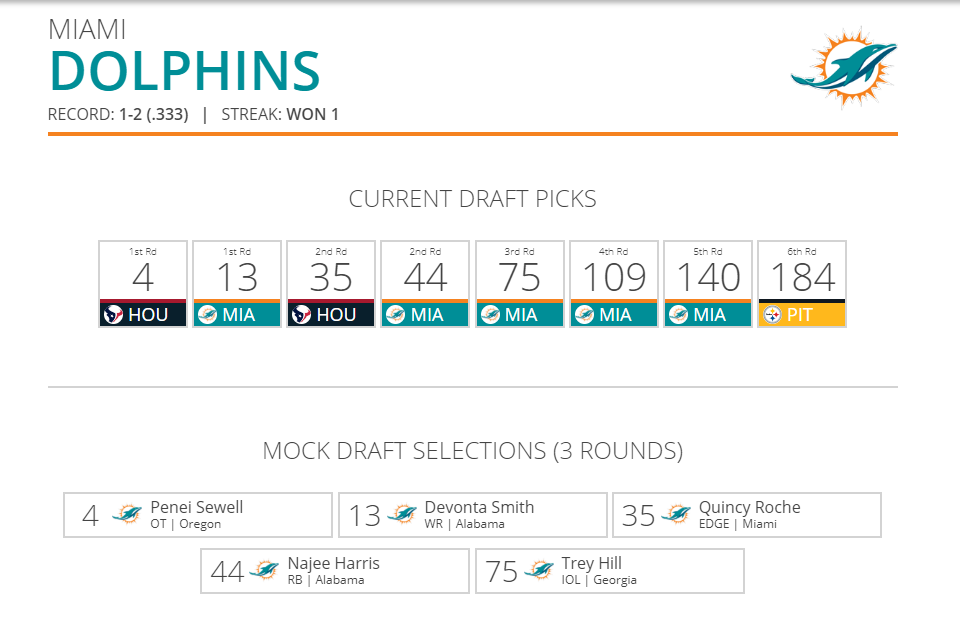The width and height of the screenshot is (960, 639).
Task: Click the Dolphins logo beside Devonta Smith
Action: pos(402,514)
